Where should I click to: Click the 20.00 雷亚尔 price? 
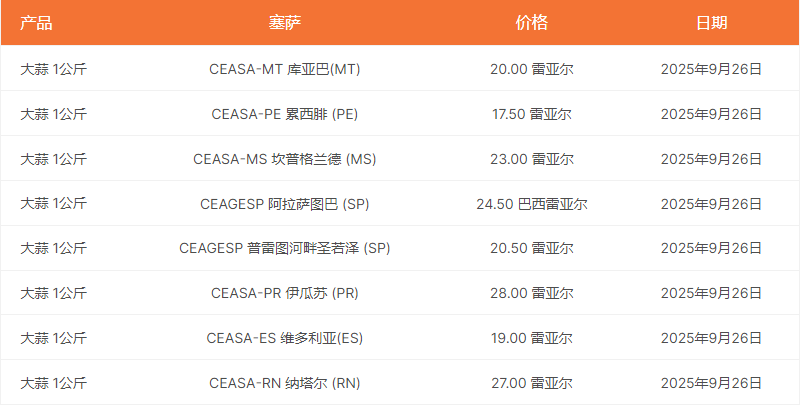[531, 69]
